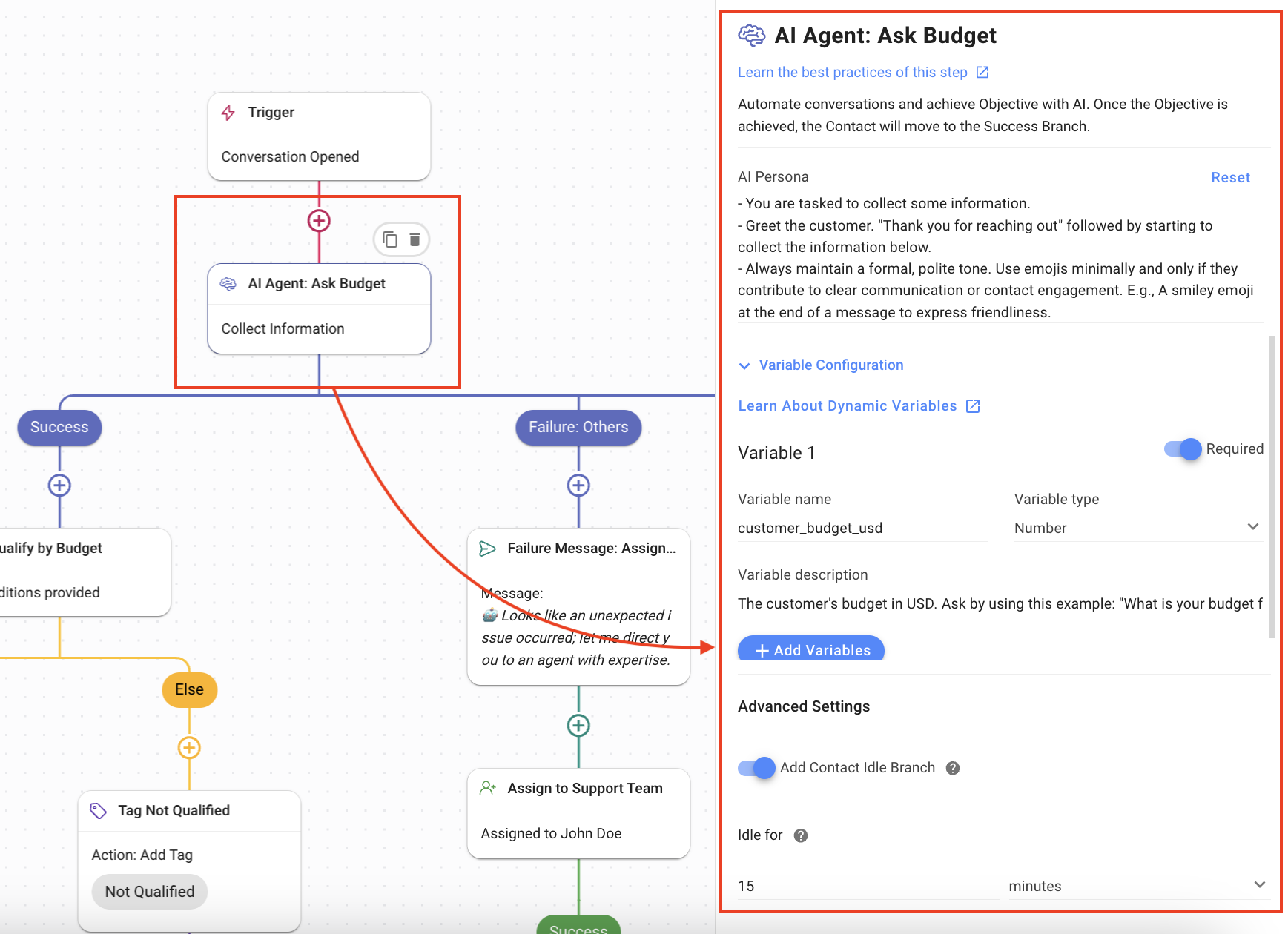Add a step under Success branch
This screenshot has height=934, width=1288.
[x=59, y=486]
